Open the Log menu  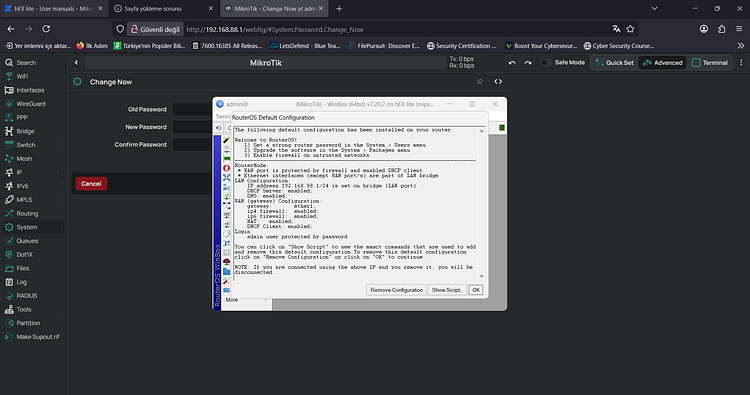(16, 282)
